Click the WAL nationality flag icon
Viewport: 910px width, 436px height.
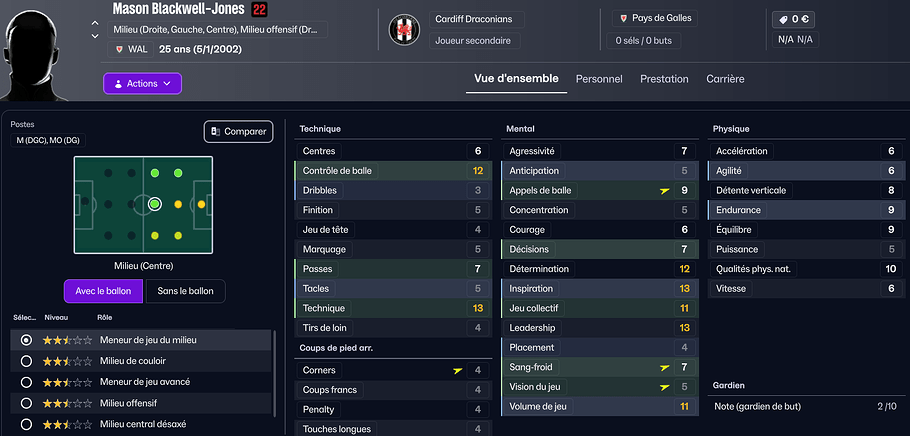pos(120,48)
